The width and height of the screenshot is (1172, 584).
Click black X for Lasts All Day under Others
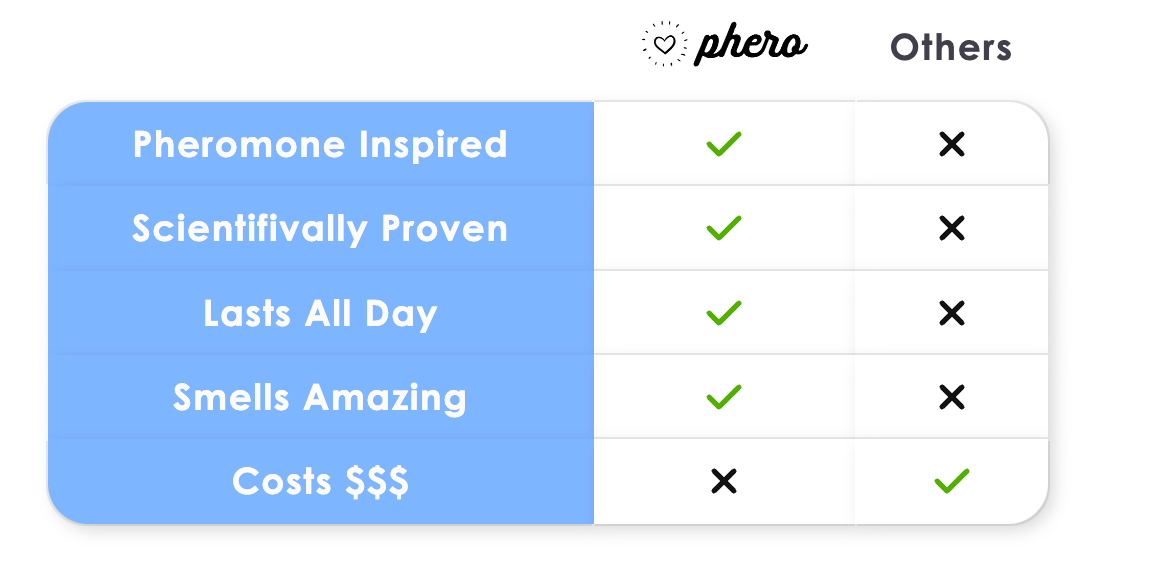point(952,314)
